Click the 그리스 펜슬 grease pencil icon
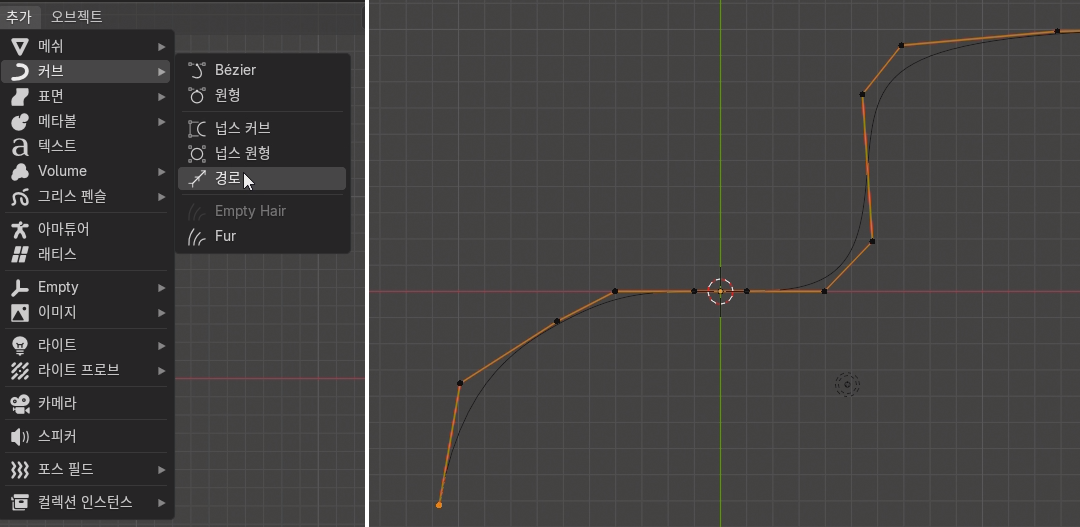This screenshot has height=527, width=1080. coord(20,197)
